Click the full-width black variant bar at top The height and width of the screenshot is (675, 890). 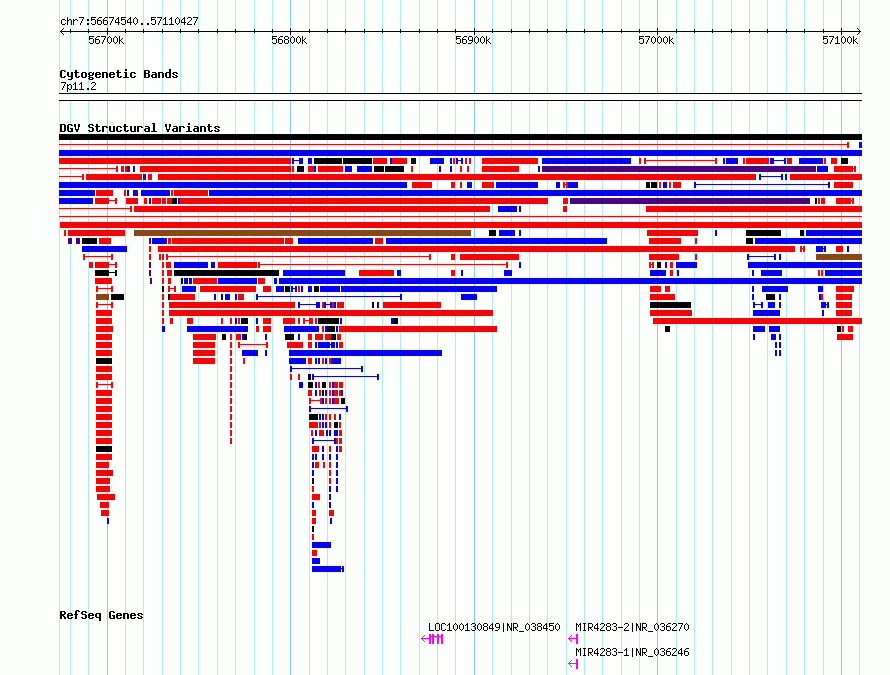pos(460,137)
